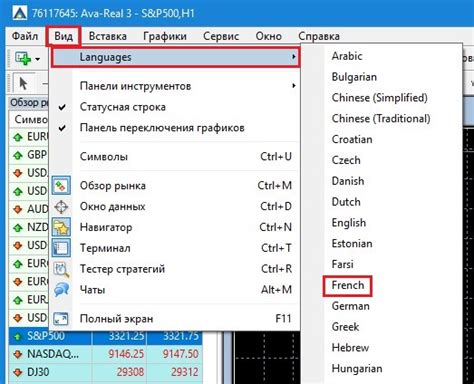Image resolution: width=474 pixels, height=384 pixels.
Task: Click the Market Watch icon beside Обзор рынка
Action: [61, 186]
